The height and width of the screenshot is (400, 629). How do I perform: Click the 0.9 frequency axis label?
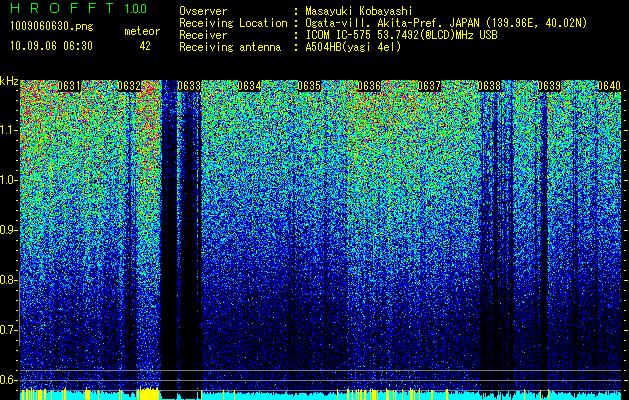[8, 230]
